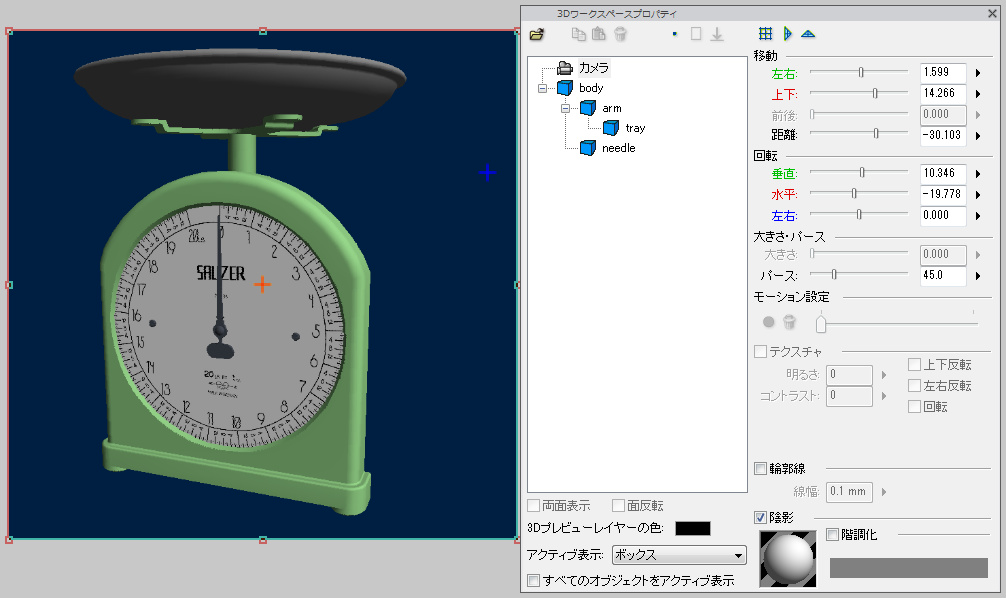Click the shading sphere light preview
Screen dimensions: 1006x598
coord(787,556)
